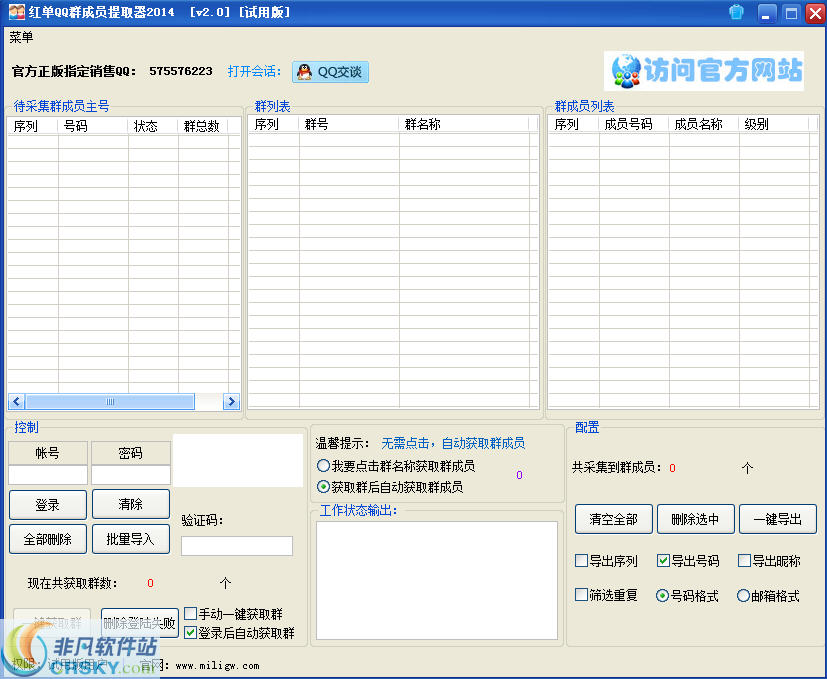827x679 pixels.
Task: Click the 批量导入 button
Action: 131,539
